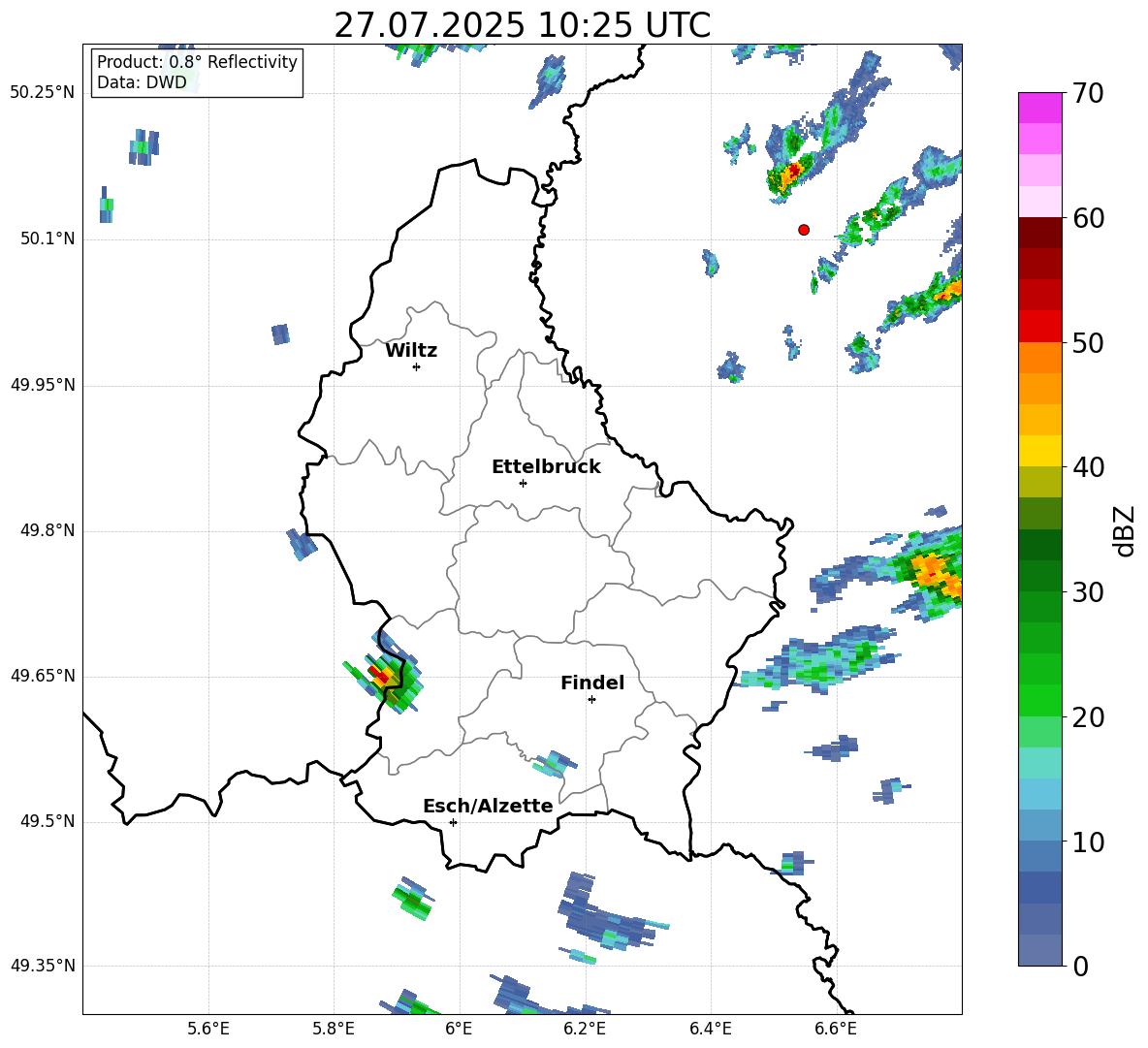The width and height of the screenshot is (1148, 1048).
Task: Click the 'Data: DWD' text
Action: point(142,82)
